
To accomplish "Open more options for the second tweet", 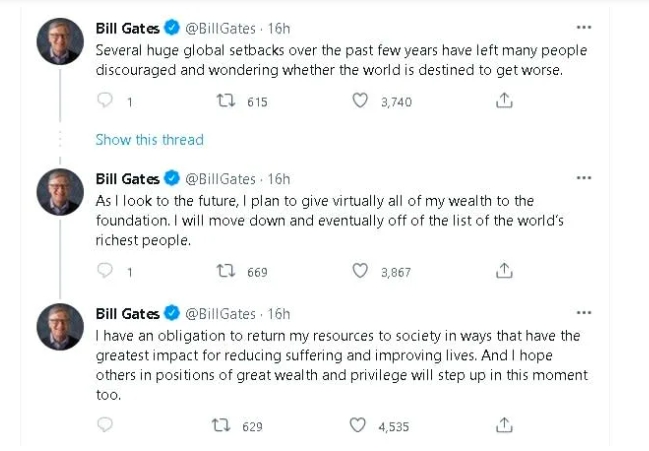I will coord(585,179).
